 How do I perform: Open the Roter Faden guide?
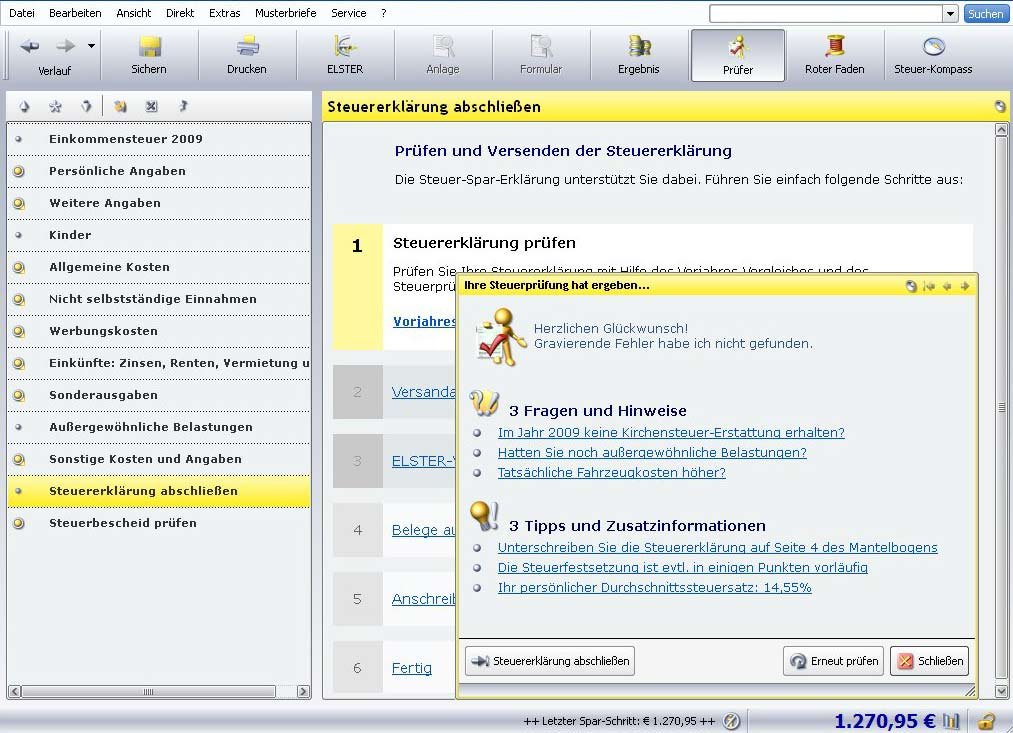(835, 54)
